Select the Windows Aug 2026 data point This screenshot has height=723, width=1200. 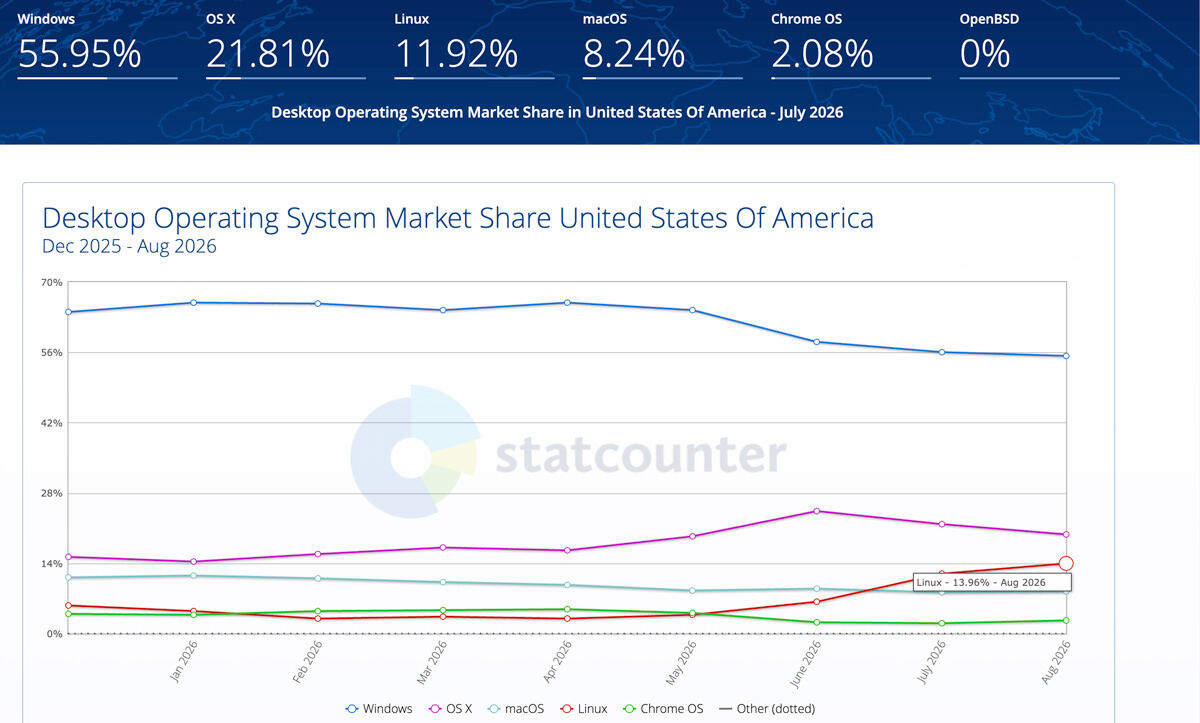(x=1066, y=356)
